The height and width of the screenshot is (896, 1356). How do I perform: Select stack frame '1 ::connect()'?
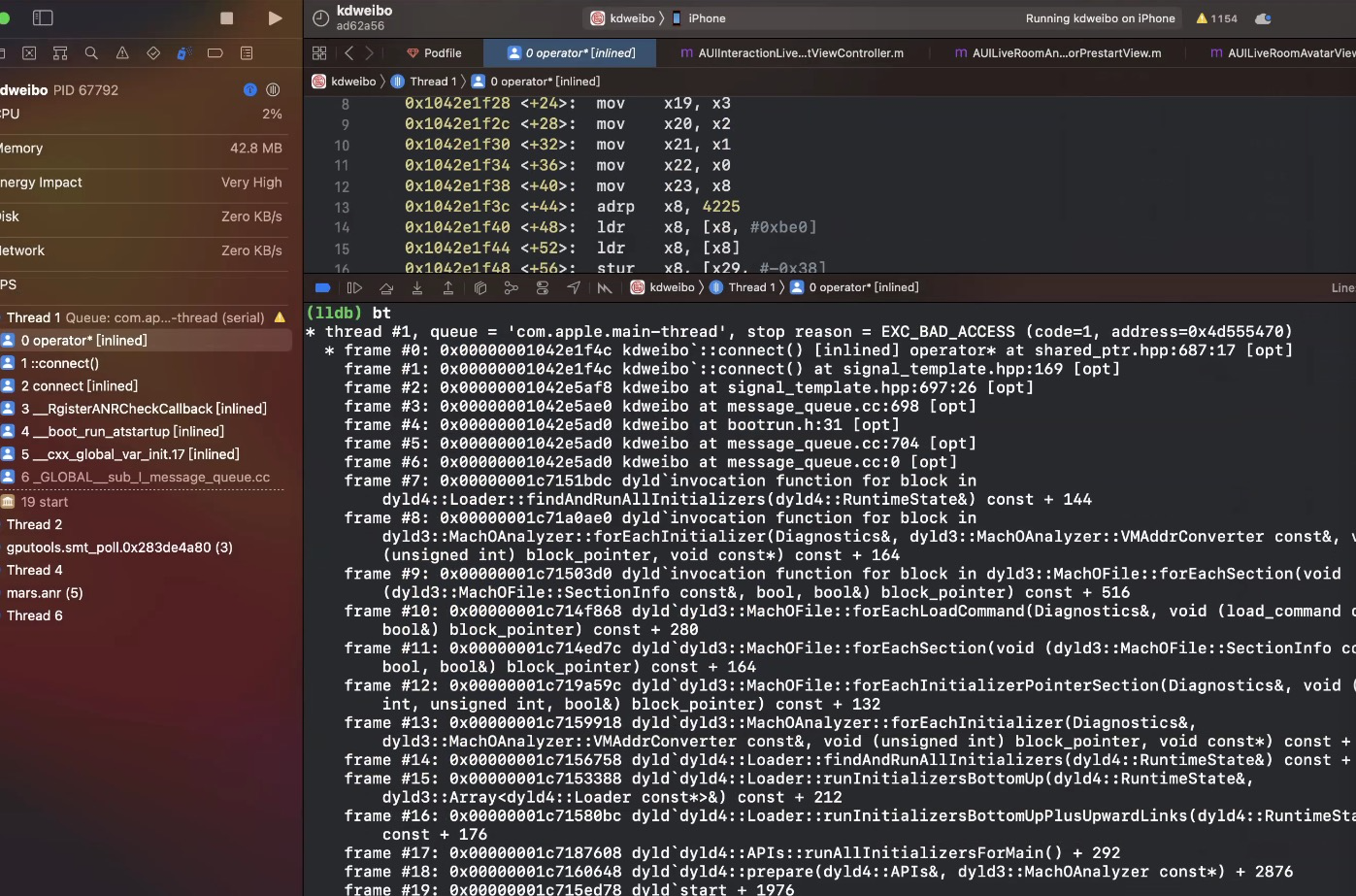pyautogui.click(x=146, y=363)
